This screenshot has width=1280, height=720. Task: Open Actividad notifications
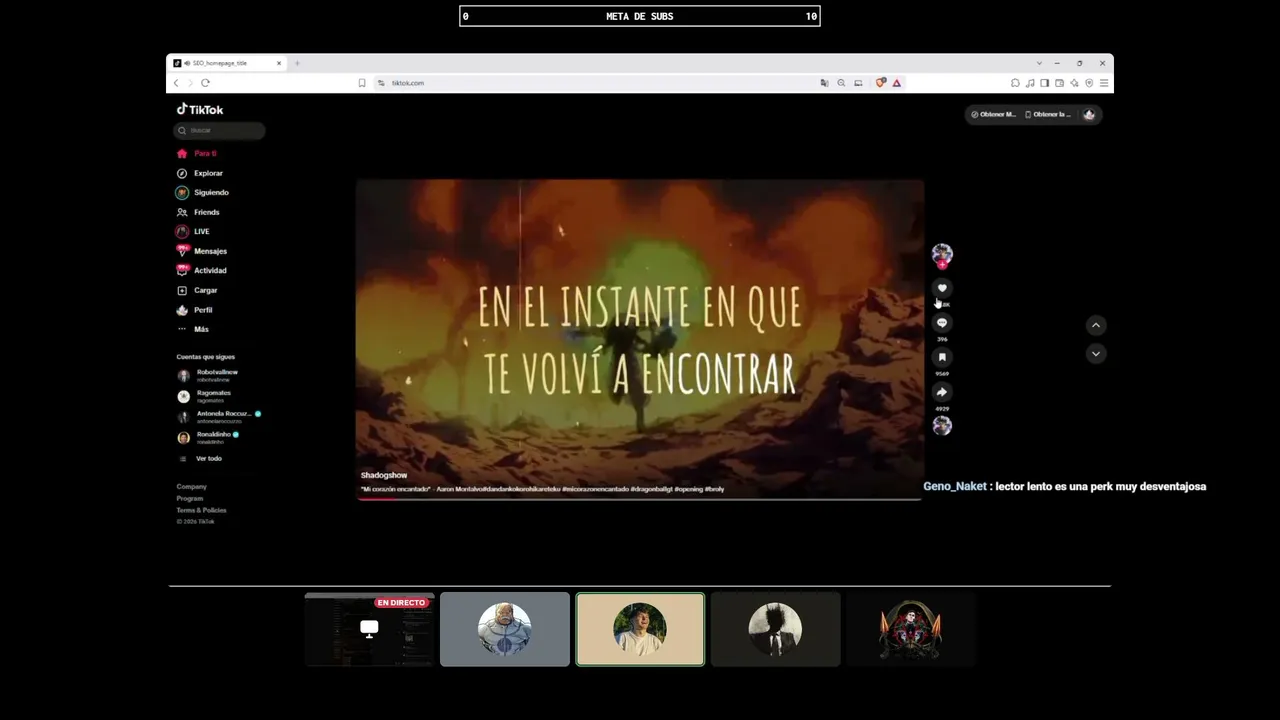[x=202, y=270]
